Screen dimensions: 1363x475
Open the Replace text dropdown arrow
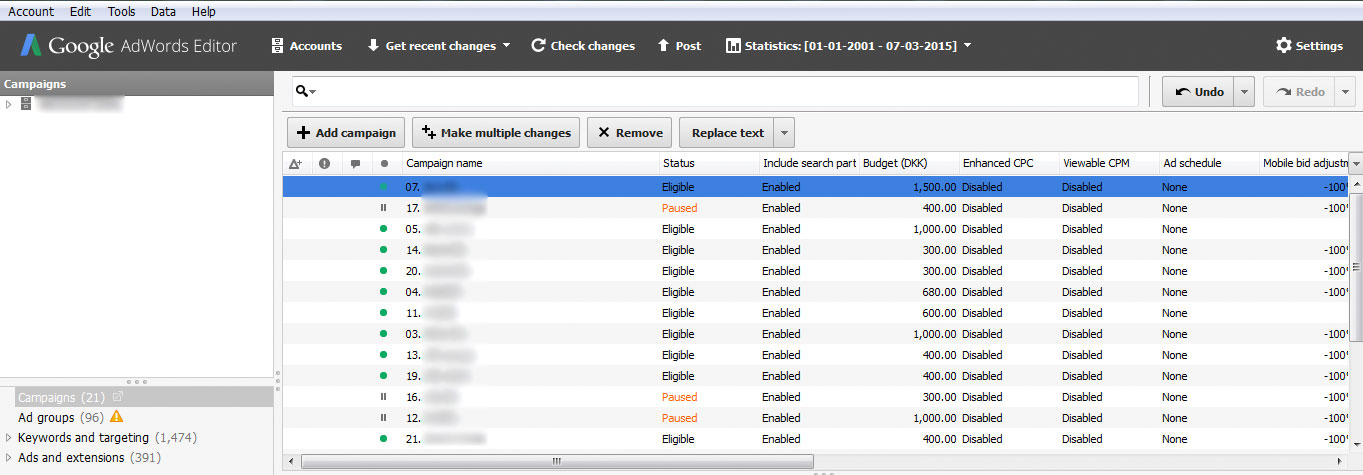click(x=784, y=133)
